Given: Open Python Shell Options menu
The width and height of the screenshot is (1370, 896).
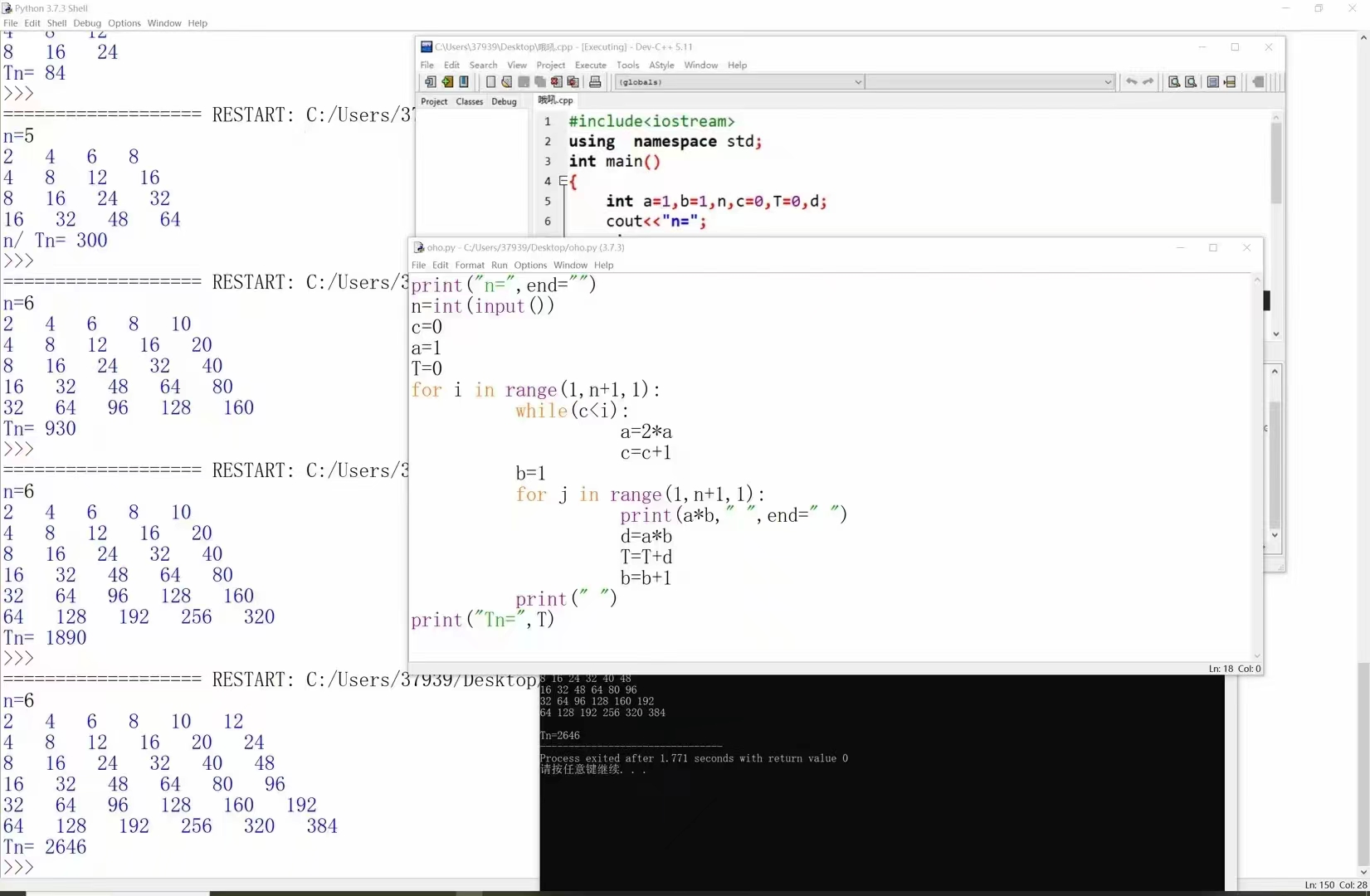Looking at the screenshot, I should click(124, 23).
